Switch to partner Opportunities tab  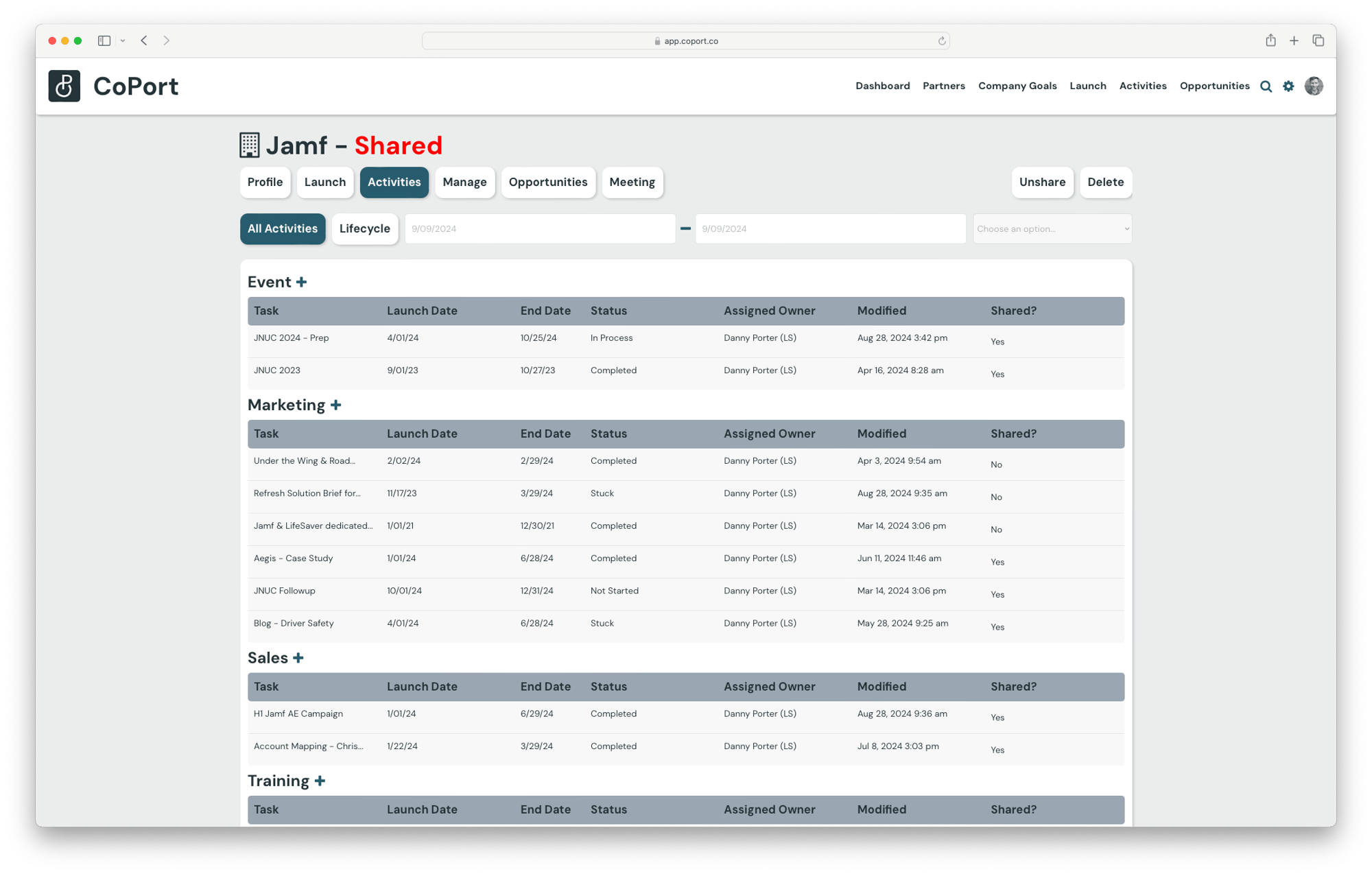point(547,182)
